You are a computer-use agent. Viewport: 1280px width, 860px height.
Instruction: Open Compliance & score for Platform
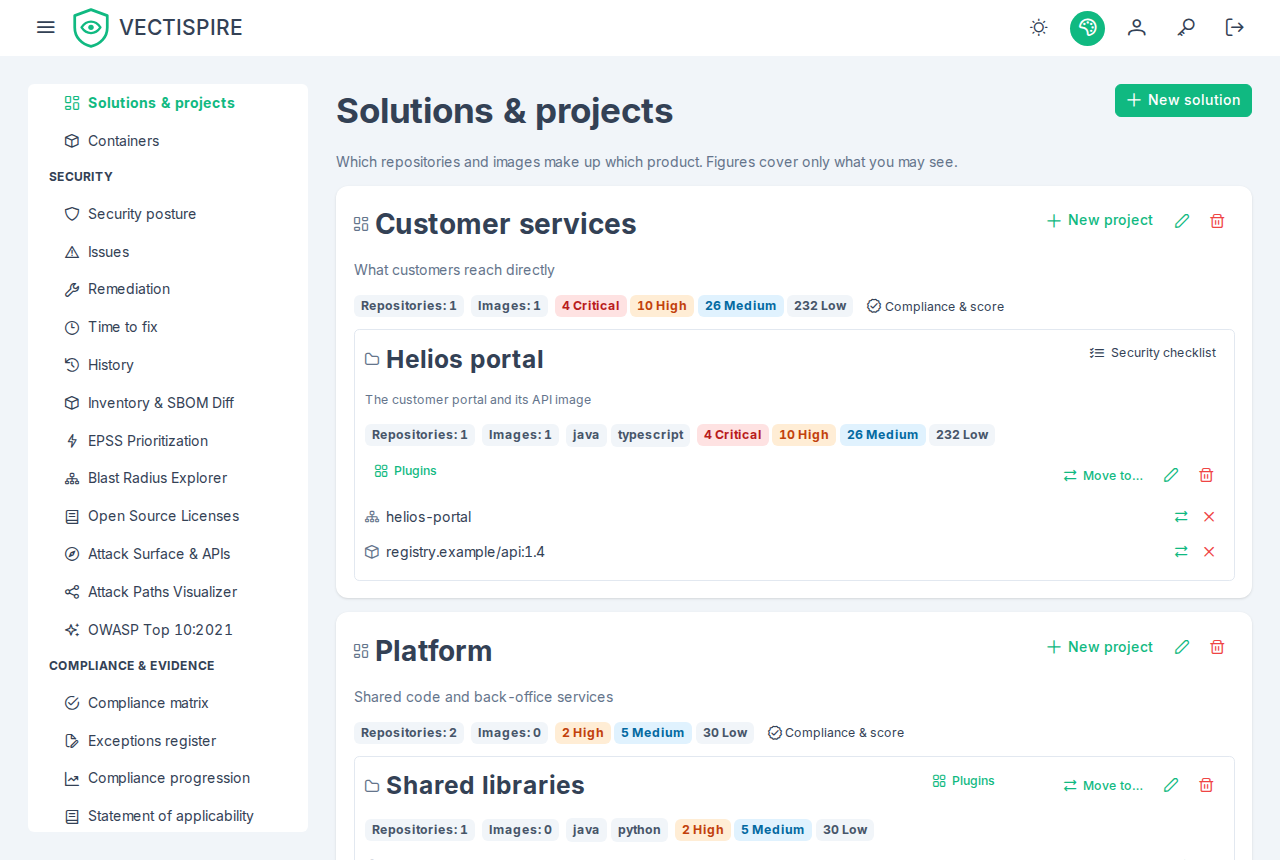(835, 733)
